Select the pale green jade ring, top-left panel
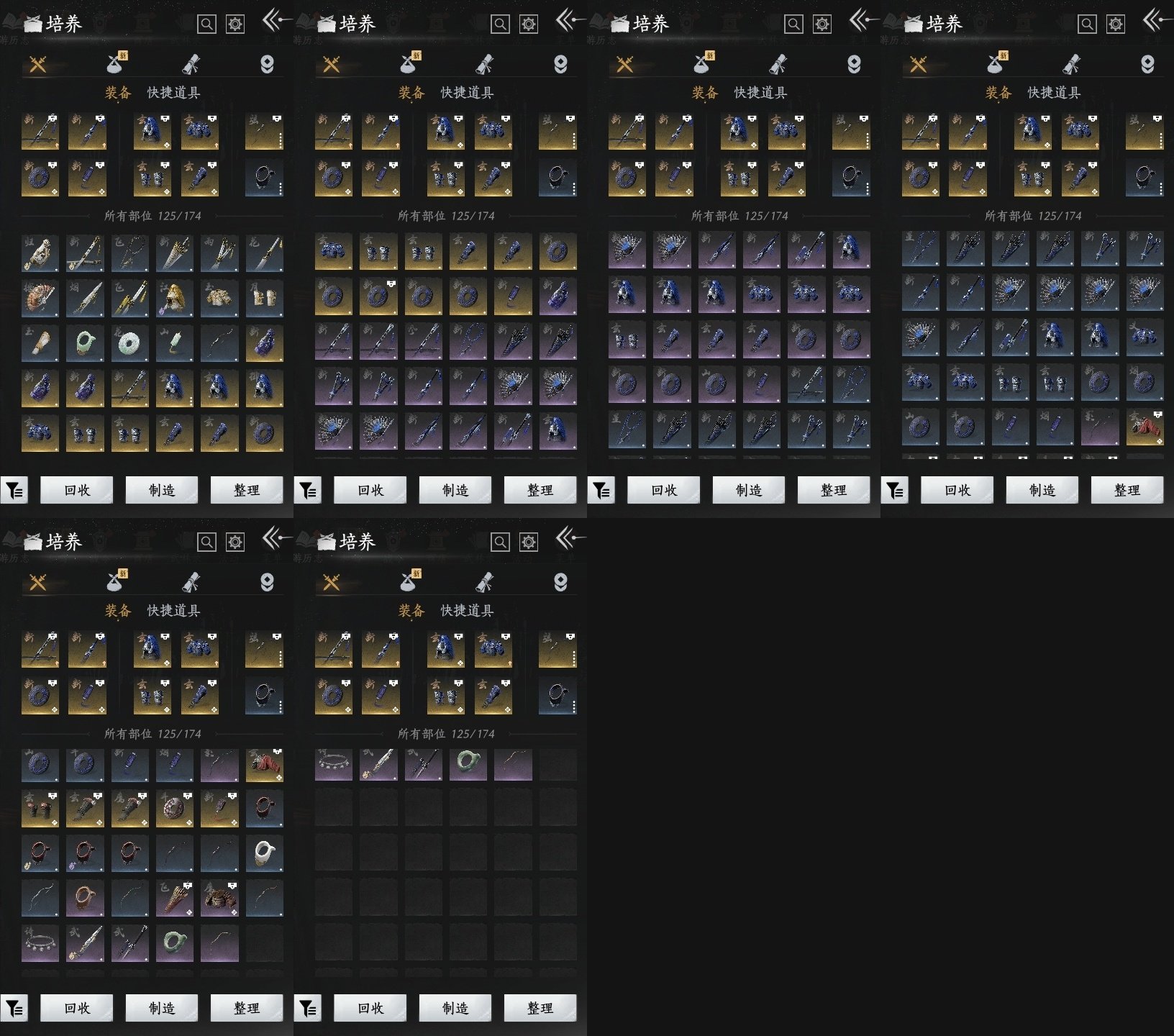This screenshot has width=1174, height=1036. (x=85, y=343)
